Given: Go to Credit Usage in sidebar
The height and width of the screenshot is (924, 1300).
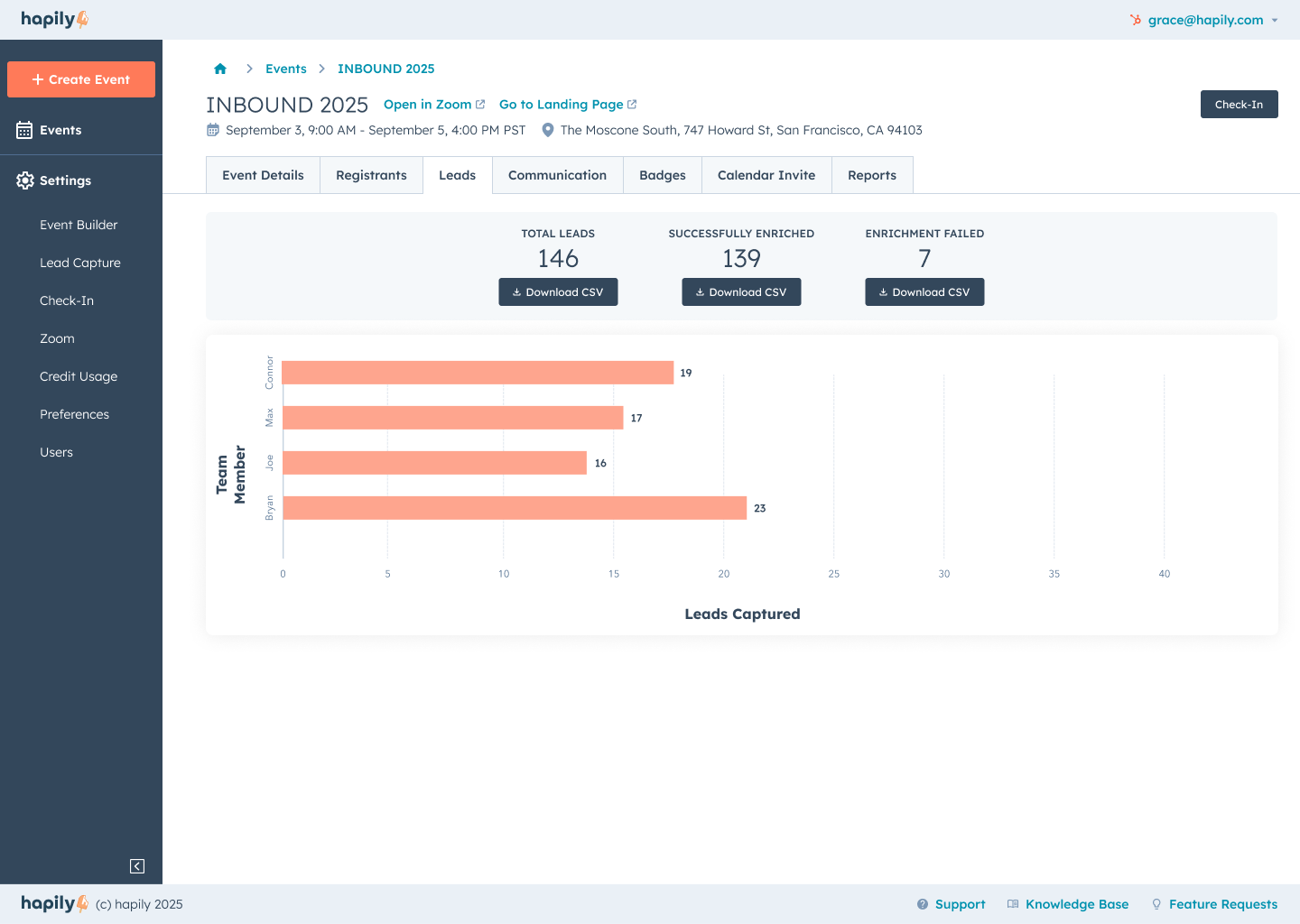Looking at the screenshot, I should 79,376.
